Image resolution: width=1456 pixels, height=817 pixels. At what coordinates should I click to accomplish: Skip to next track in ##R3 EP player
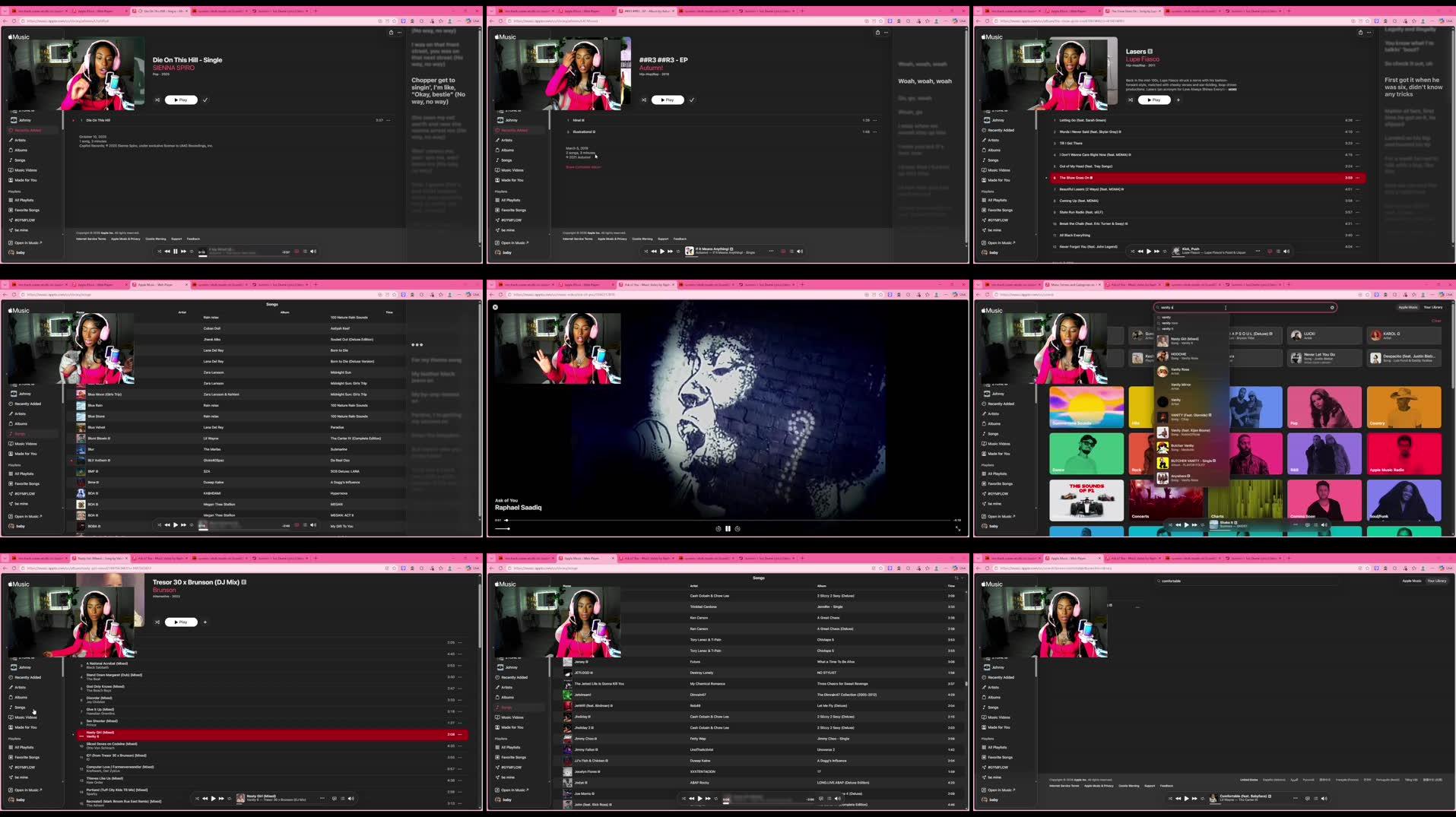670,252
